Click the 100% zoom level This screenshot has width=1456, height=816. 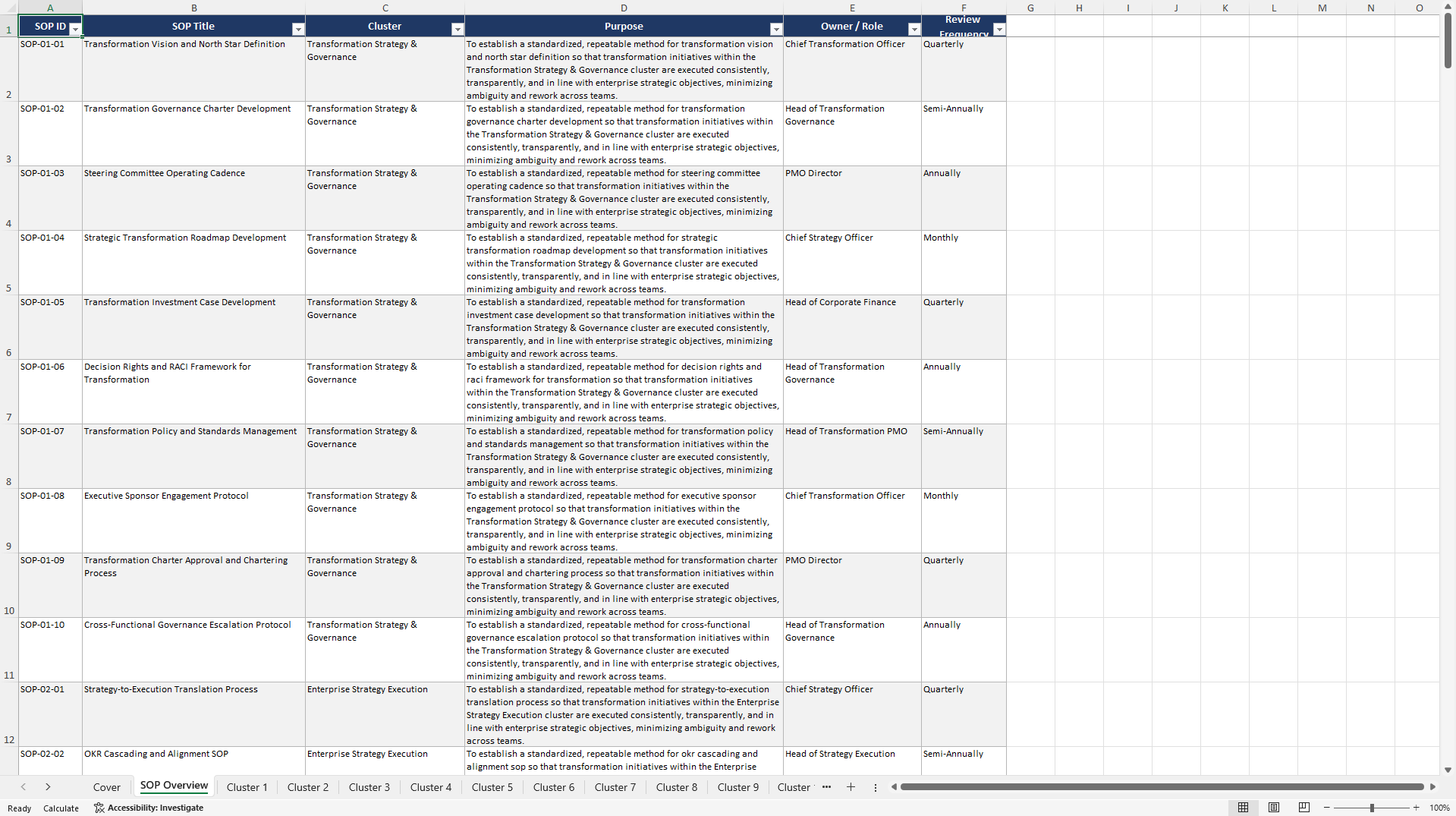(1439, 808)
